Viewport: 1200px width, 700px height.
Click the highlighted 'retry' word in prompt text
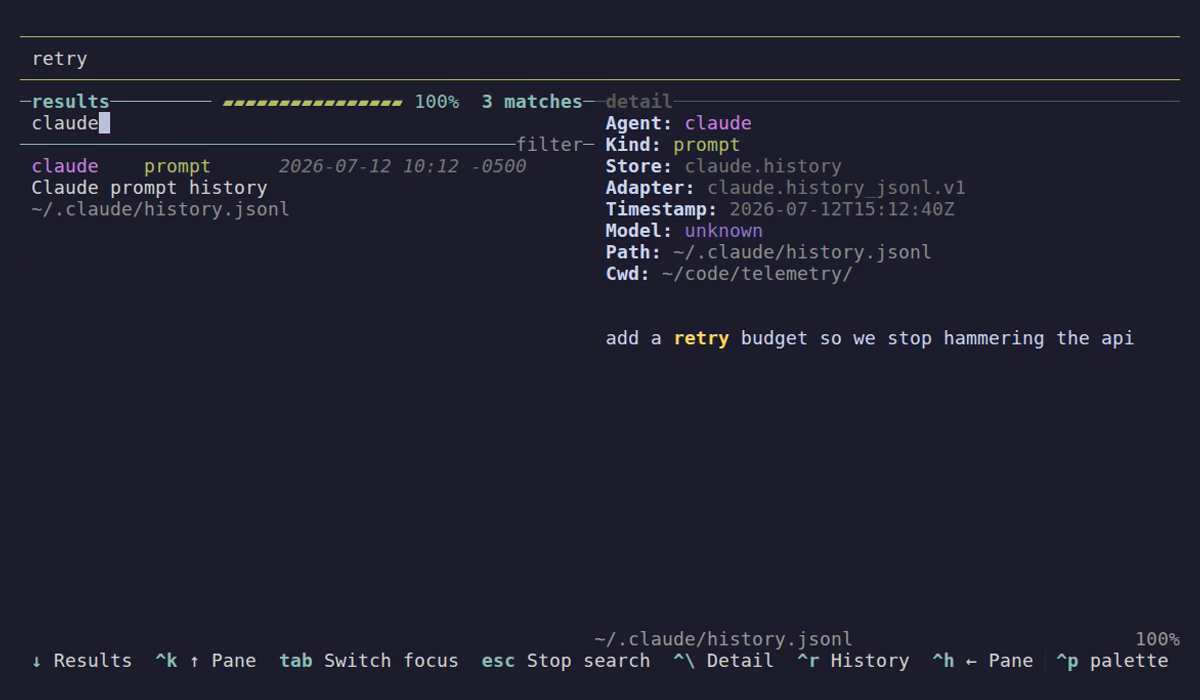[701, 338]
